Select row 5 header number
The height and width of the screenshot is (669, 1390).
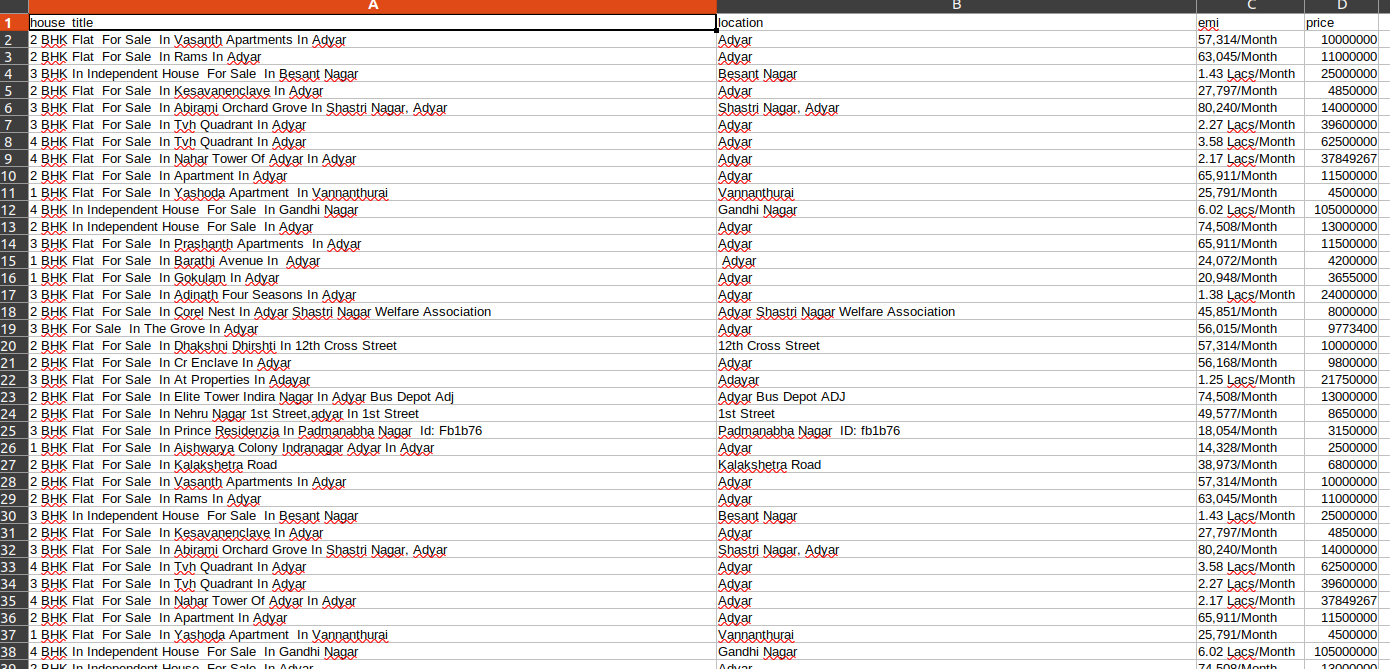point(14,90)
